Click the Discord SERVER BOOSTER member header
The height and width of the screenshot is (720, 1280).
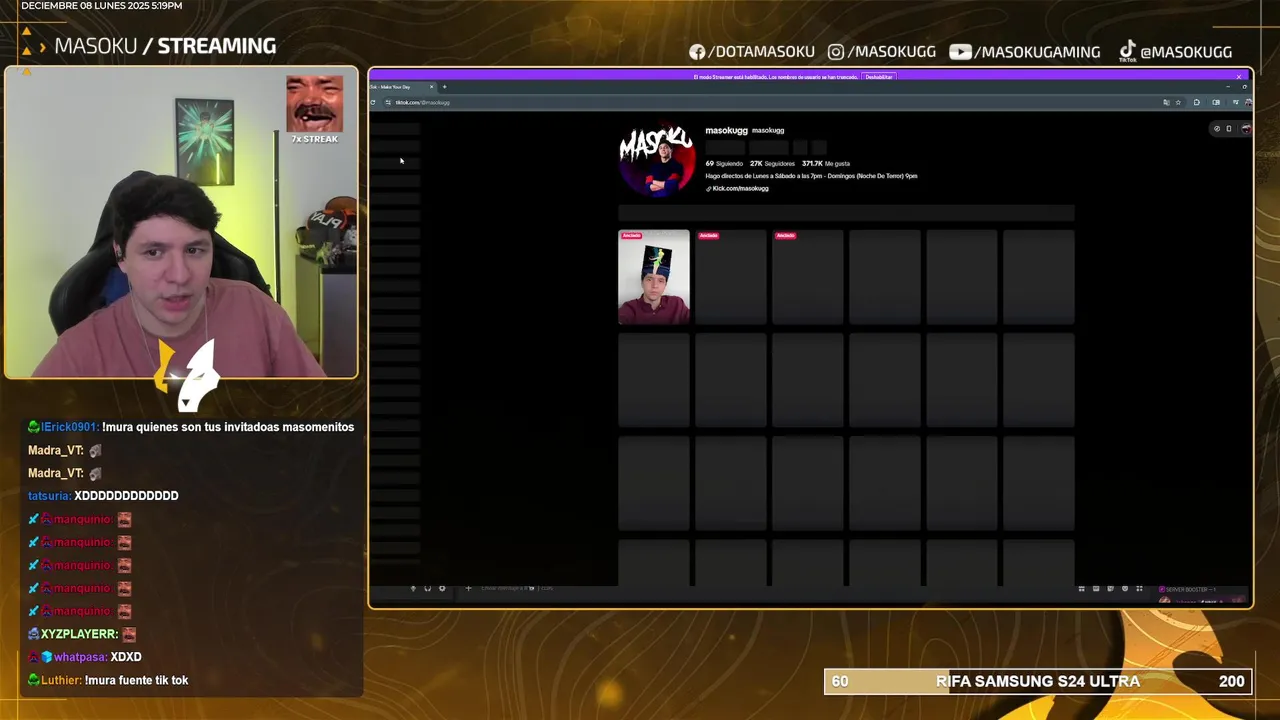point(1186,589)
